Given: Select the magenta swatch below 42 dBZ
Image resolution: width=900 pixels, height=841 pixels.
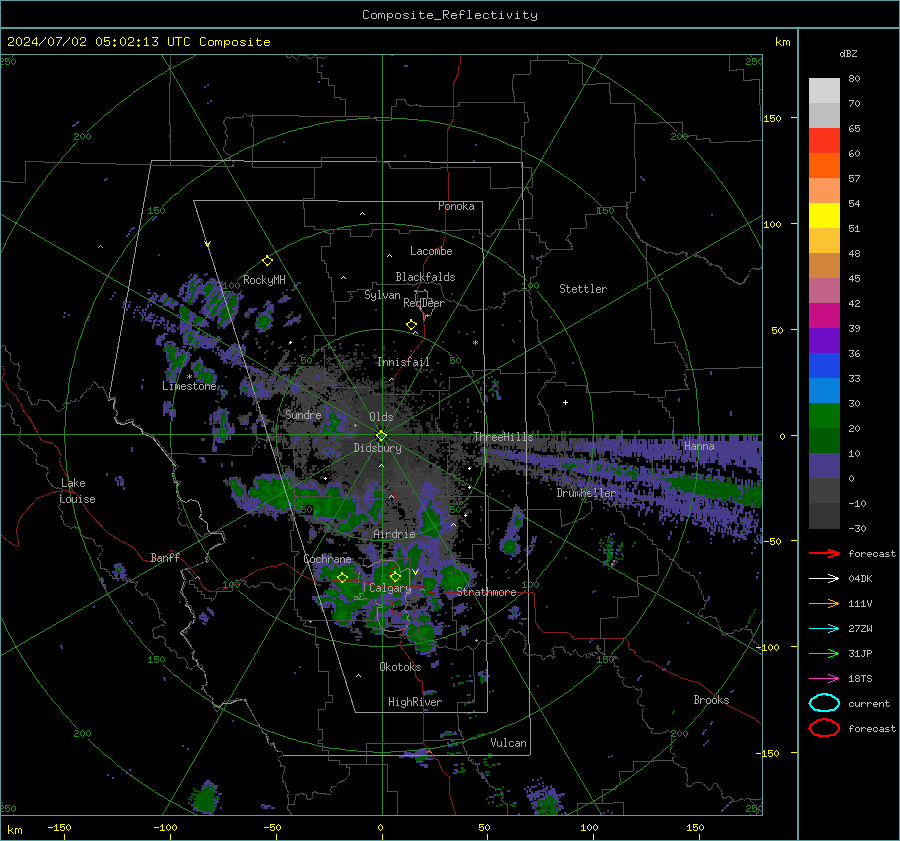Looking at the screenshot, I should point(824,315).
